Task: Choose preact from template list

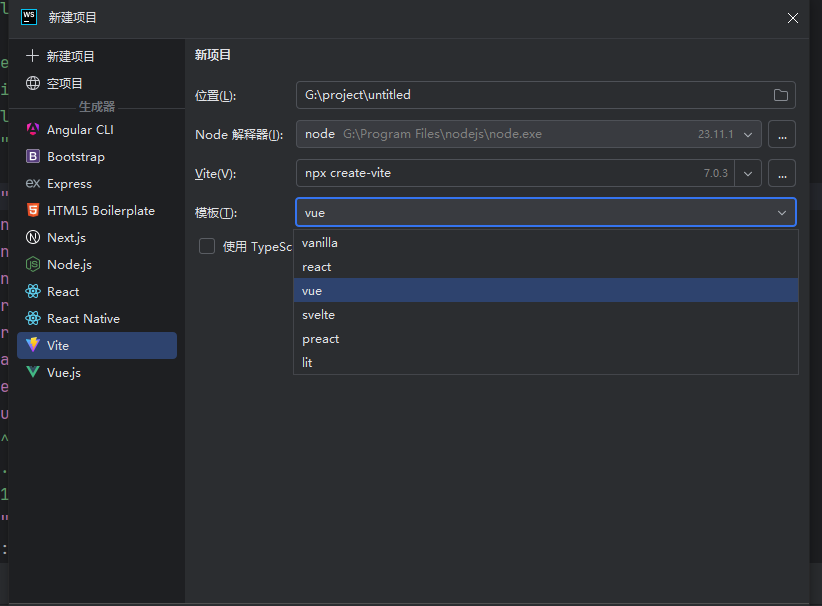Action: point(546,339)
